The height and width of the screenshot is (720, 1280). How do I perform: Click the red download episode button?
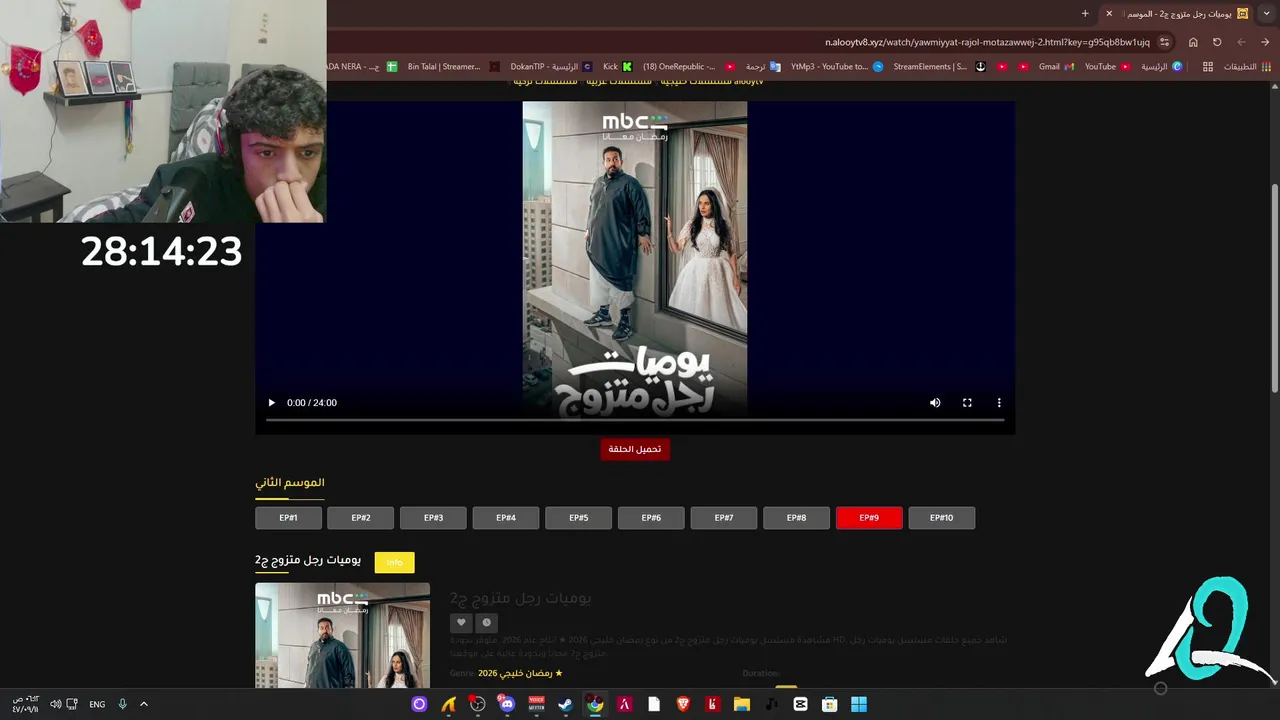tap(635, 449)
